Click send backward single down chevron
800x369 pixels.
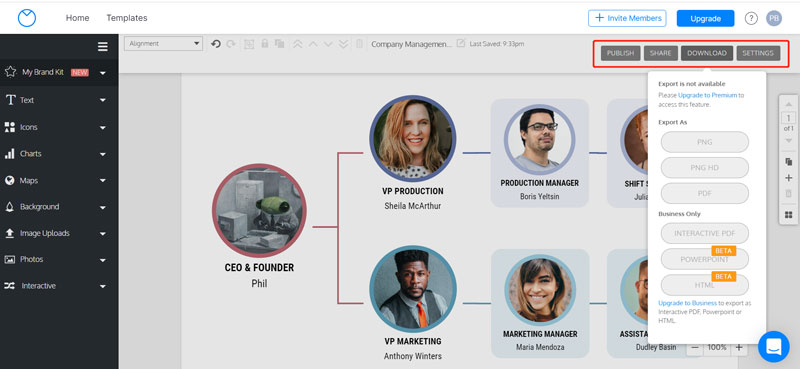pyautogui.click(x=328, y=44)
